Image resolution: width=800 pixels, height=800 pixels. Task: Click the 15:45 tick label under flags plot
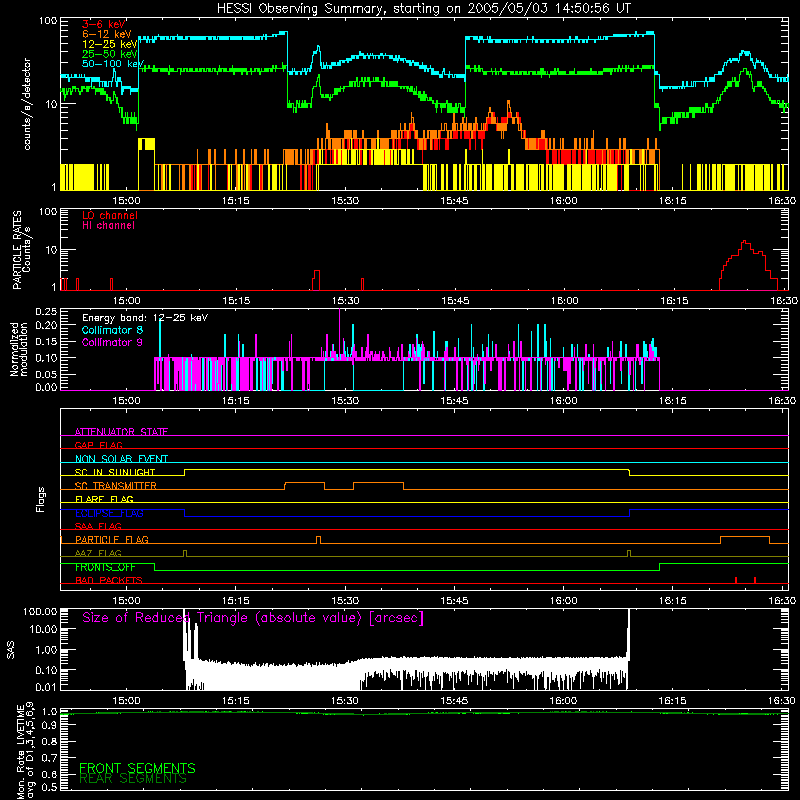click(455, 601)
